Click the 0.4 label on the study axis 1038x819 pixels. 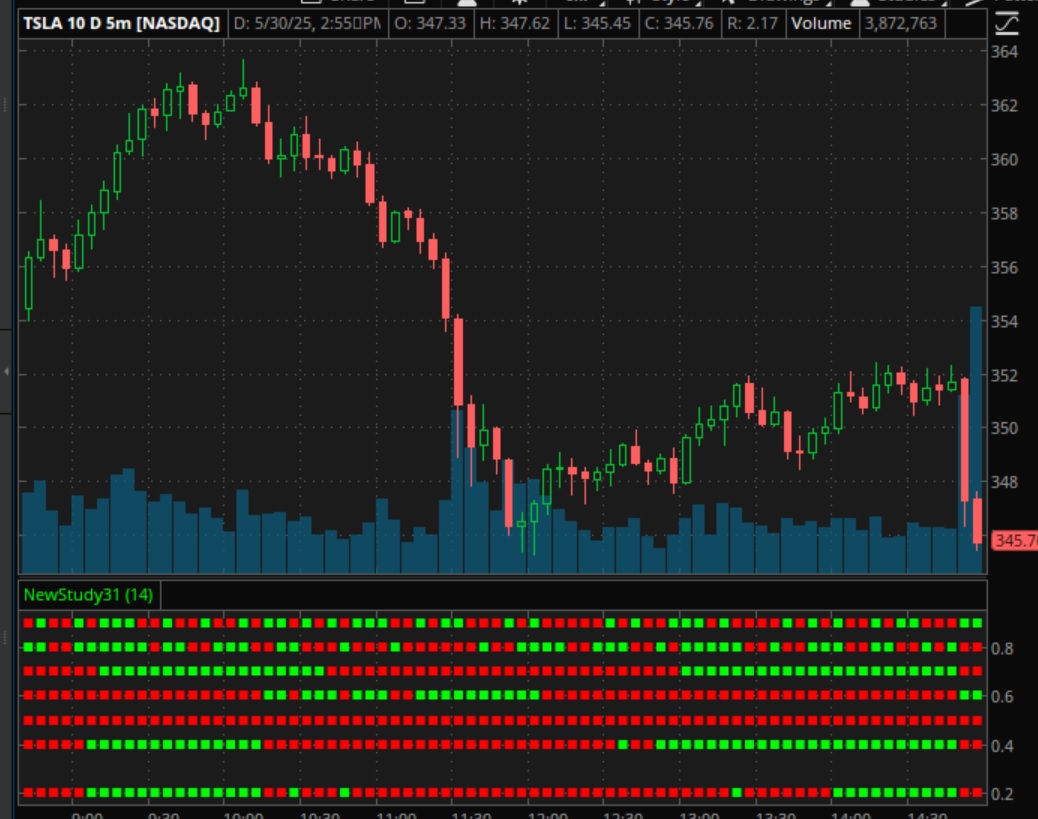(x=1002, y=746)
